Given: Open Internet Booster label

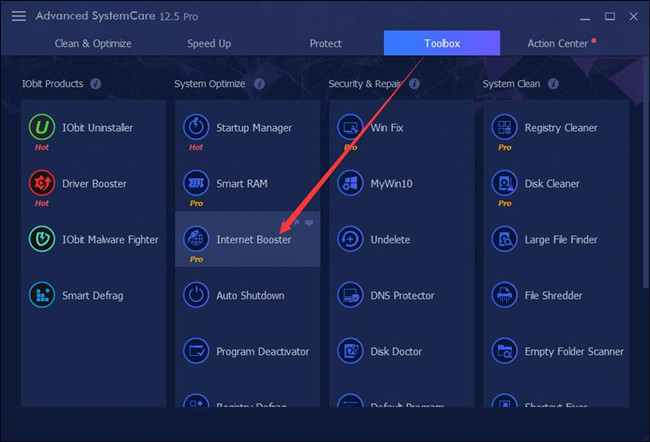Looking at the screenshot, I should click(254, 240).
